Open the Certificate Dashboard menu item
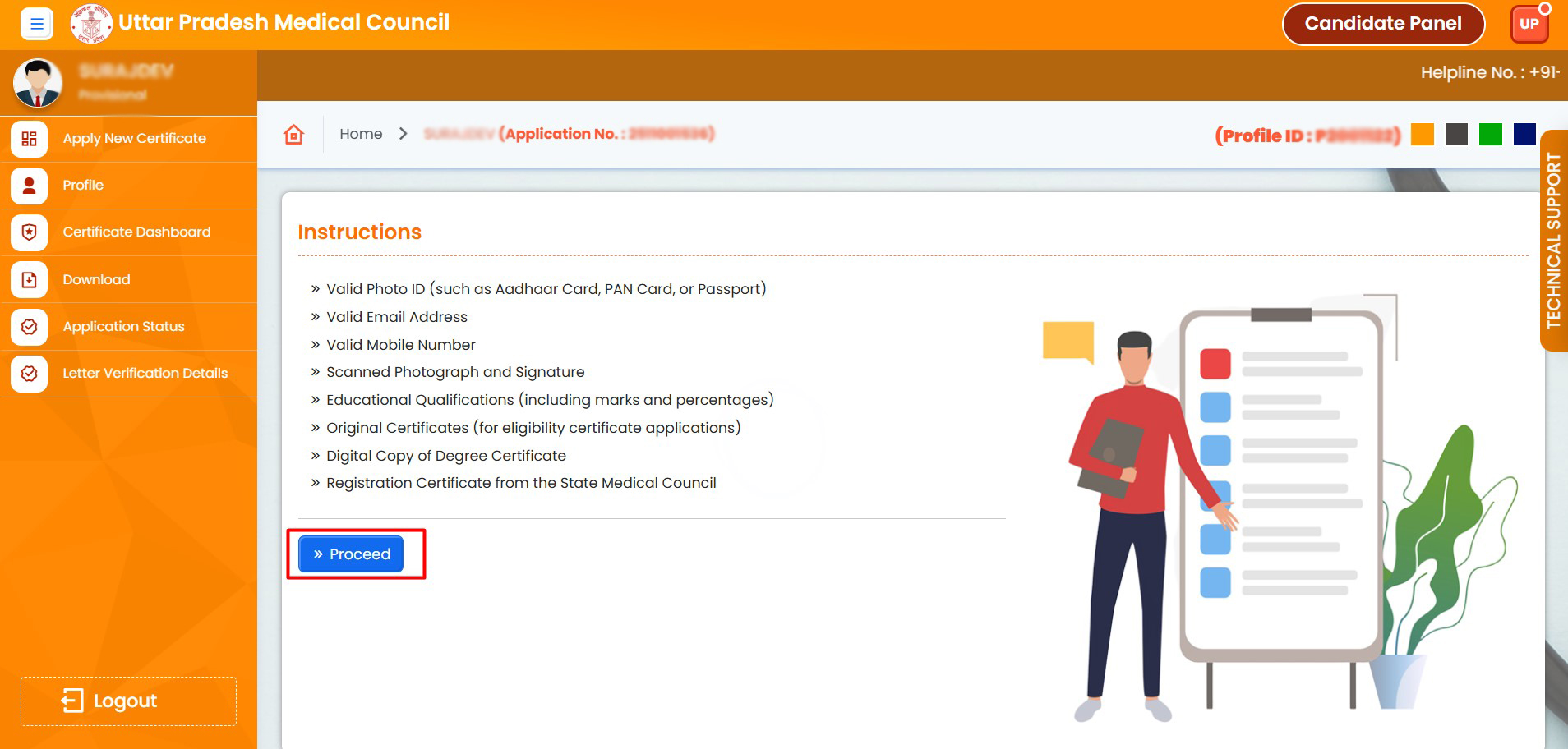The width and height of the screenshot is (1568, 749). [x=136, y=232]
